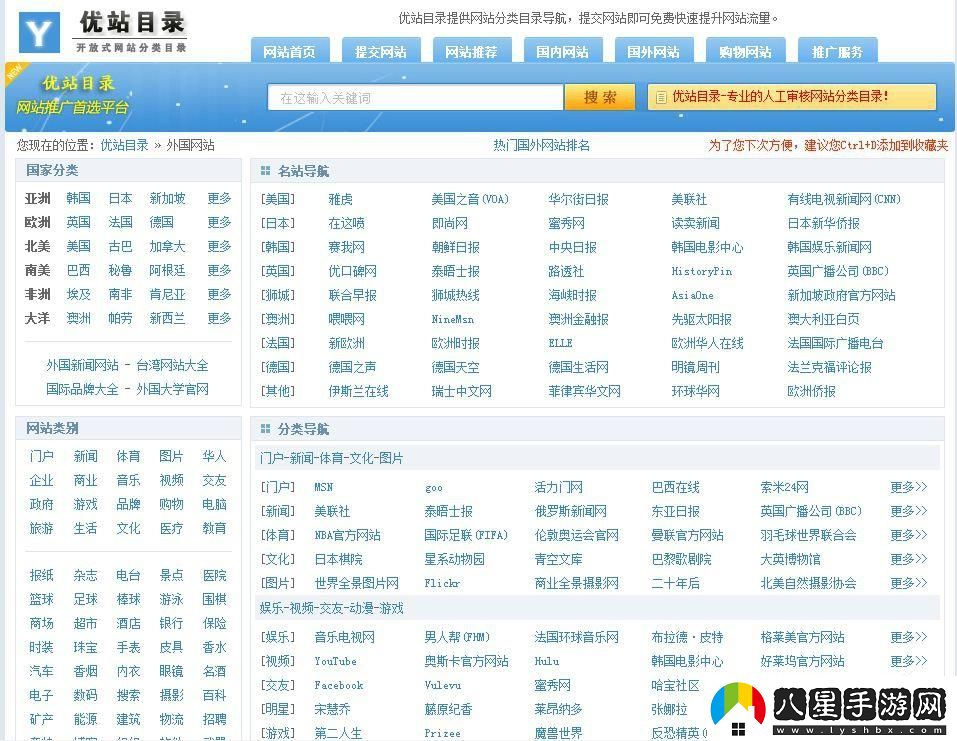The height and width of the screenshot is (741, 957).
Task: Show 更多>> for the 门户 row
Action: tap(908, 487)
